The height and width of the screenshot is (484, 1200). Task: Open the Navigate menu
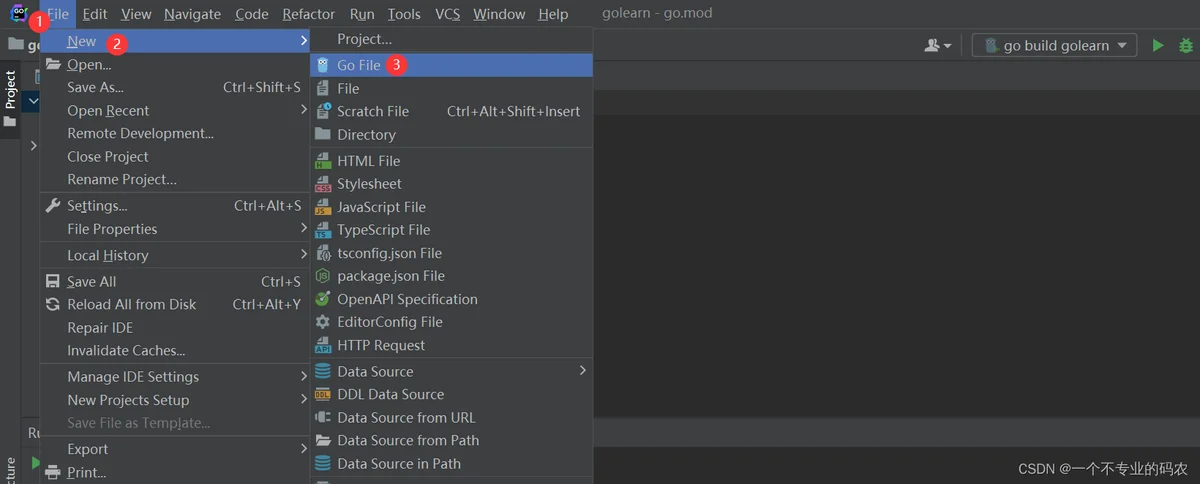pyautogui.click(x=193, y=14)
